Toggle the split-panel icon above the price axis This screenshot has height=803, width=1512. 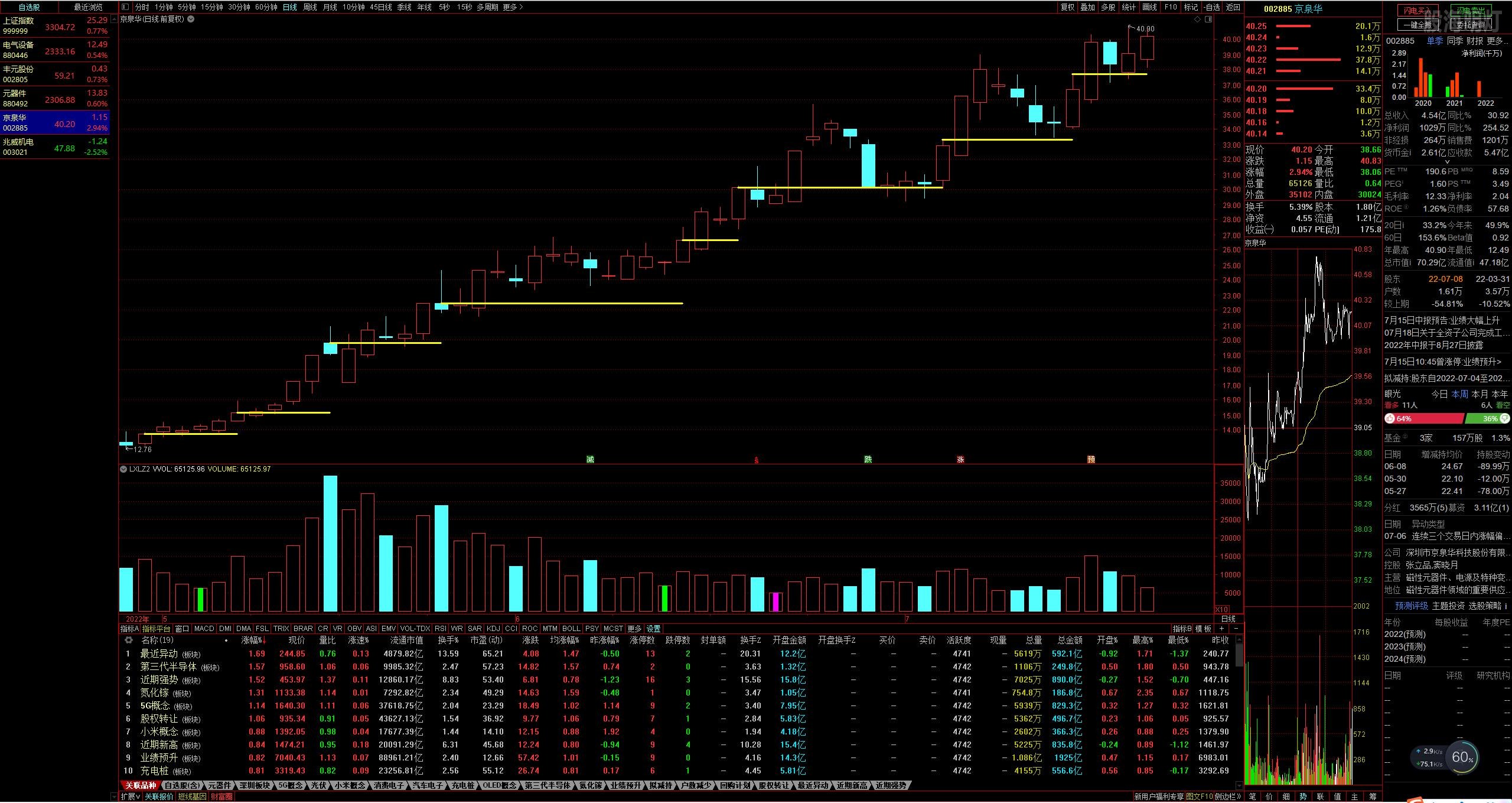(1208, 19)
